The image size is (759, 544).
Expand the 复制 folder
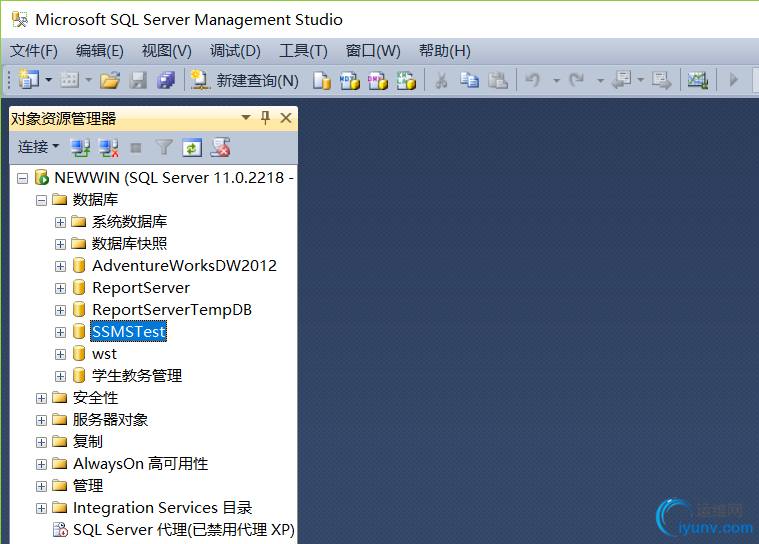click(x=41, y=442)
